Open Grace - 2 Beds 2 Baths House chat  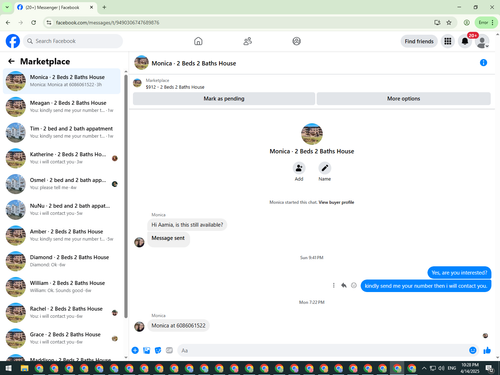(x=62, y=338)
